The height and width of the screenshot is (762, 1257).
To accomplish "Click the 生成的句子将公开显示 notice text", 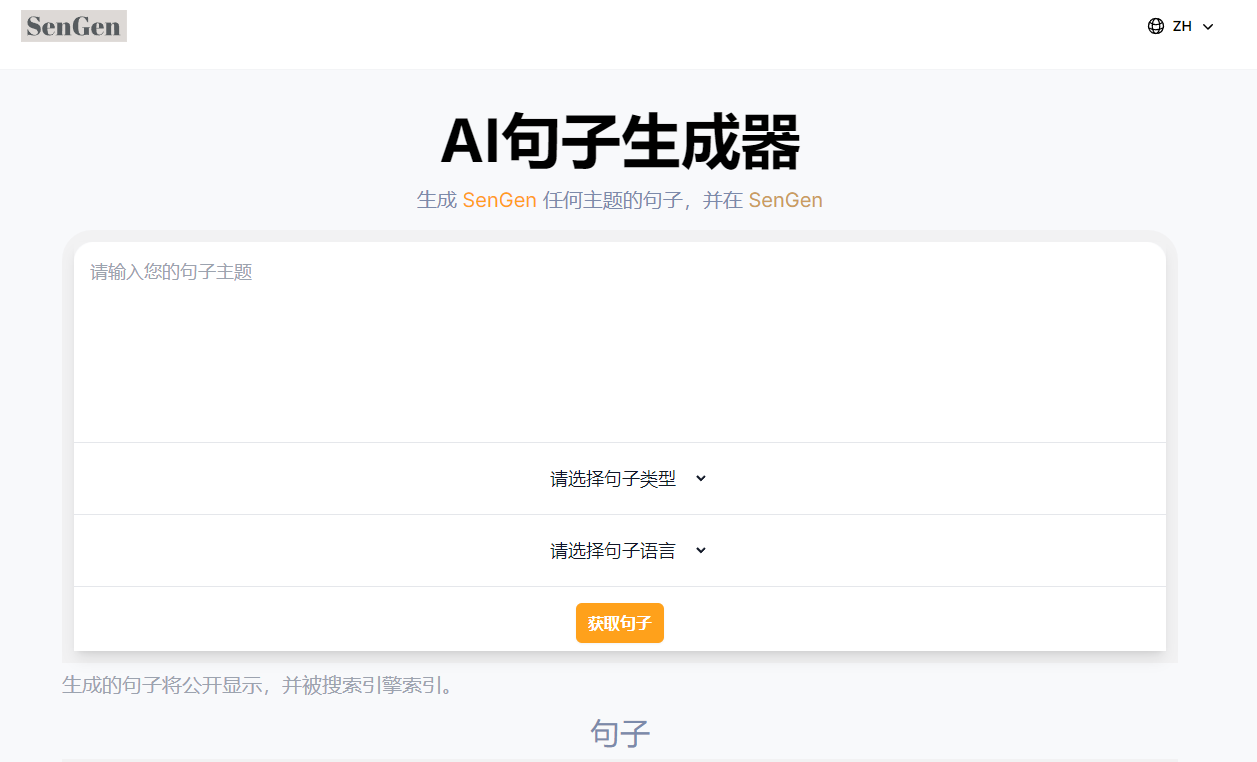I will click(x=257, y=685).
